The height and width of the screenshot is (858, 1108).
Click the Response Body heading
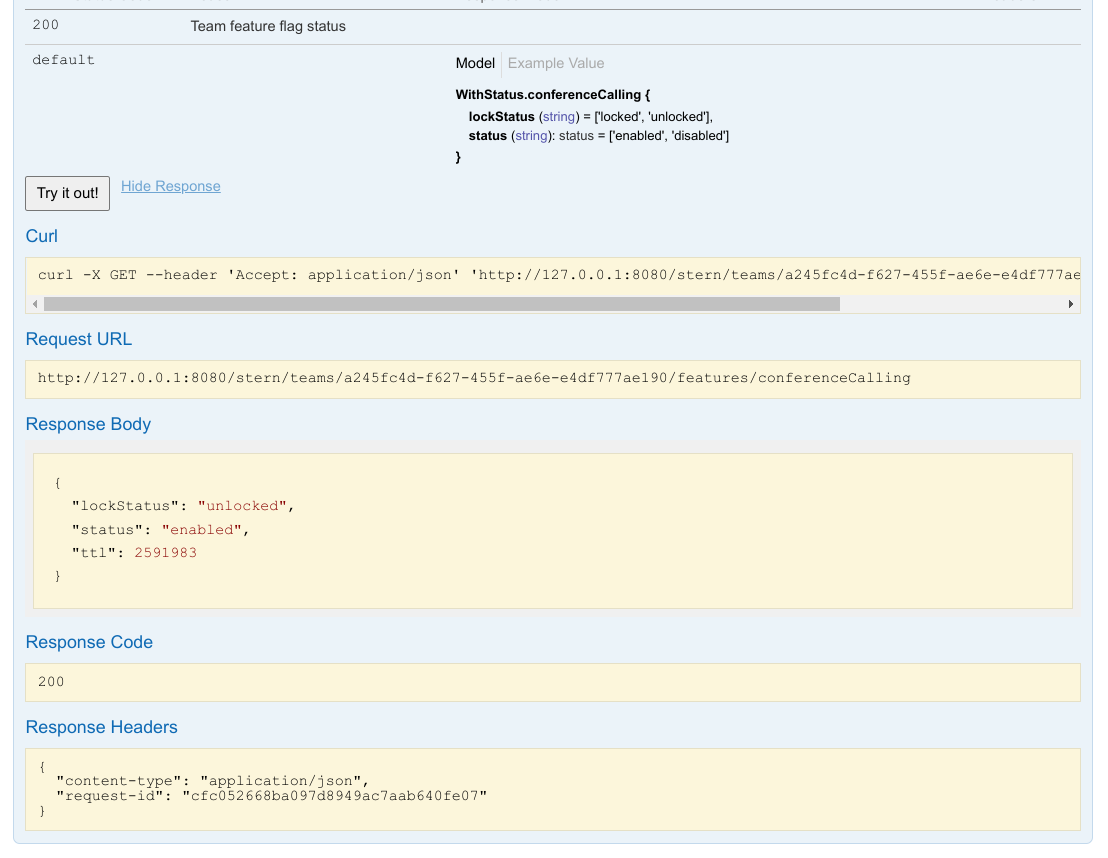tap(88, 424)
